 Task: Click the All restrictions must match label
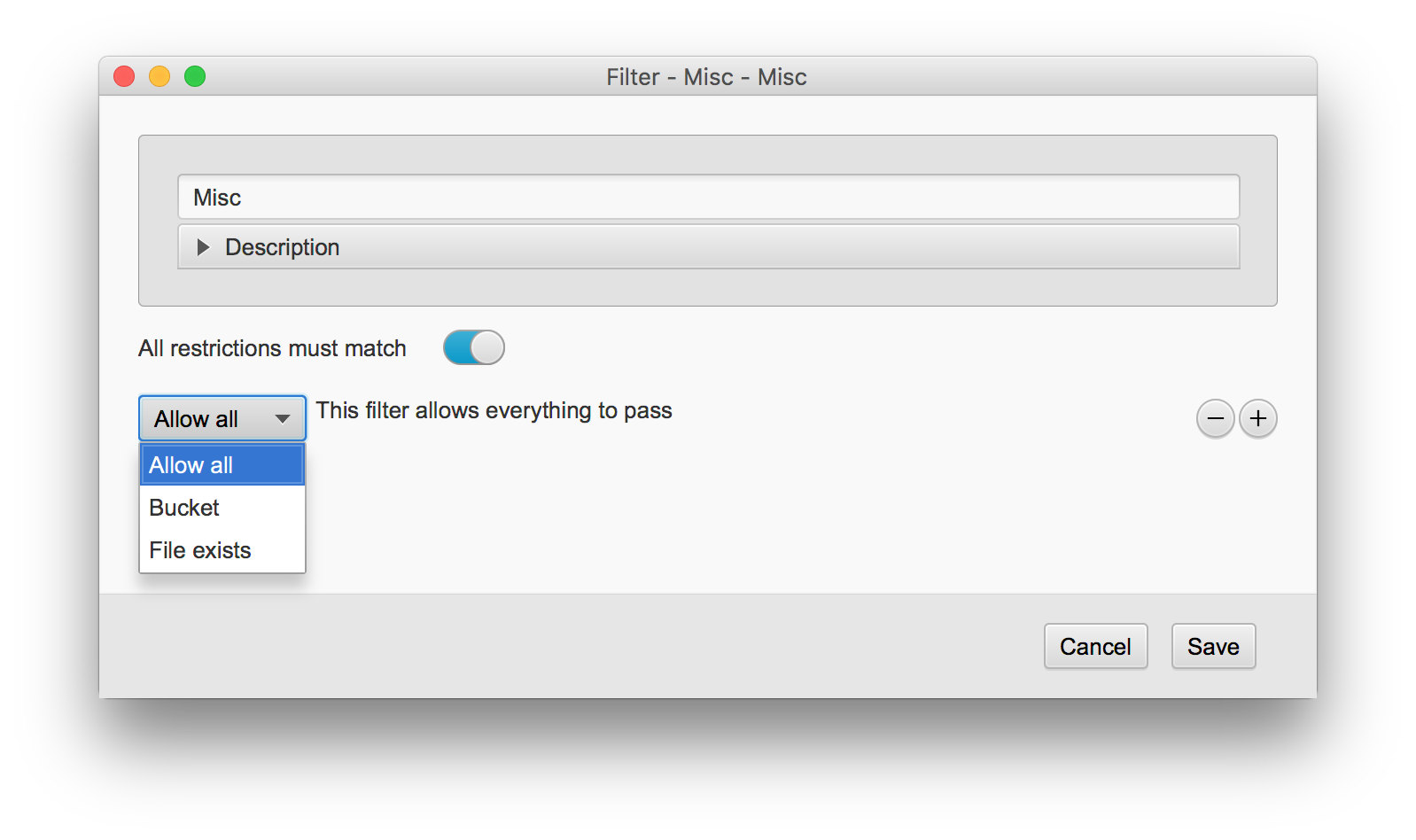point(272,348)
